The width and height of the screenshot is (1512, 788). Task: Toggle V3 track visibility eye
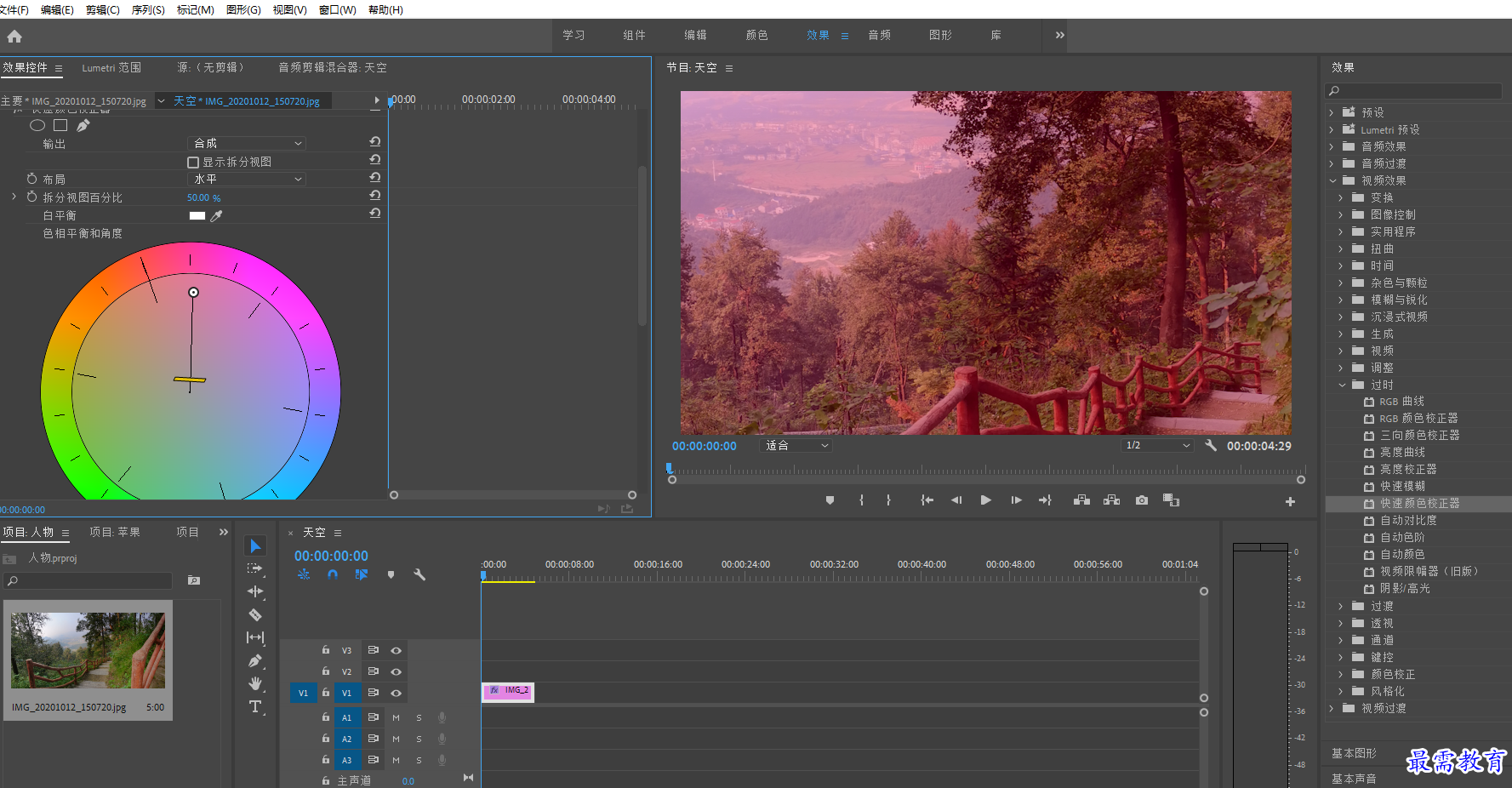point(396,650)
